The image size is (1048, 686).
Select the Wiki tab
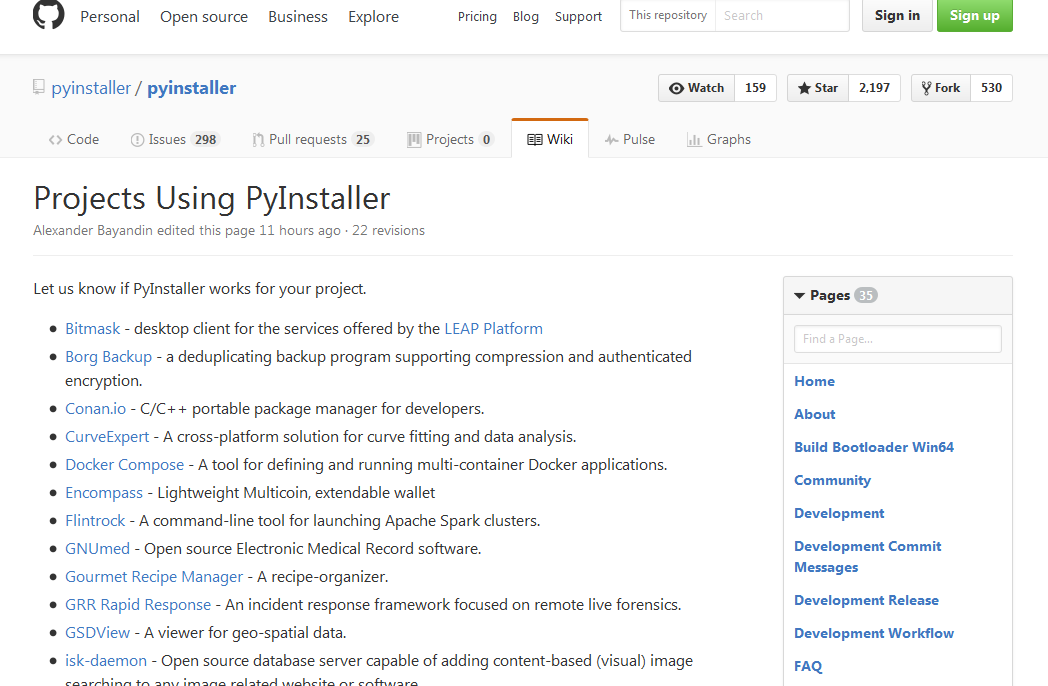pyautogui.click(x=550, y=139)
